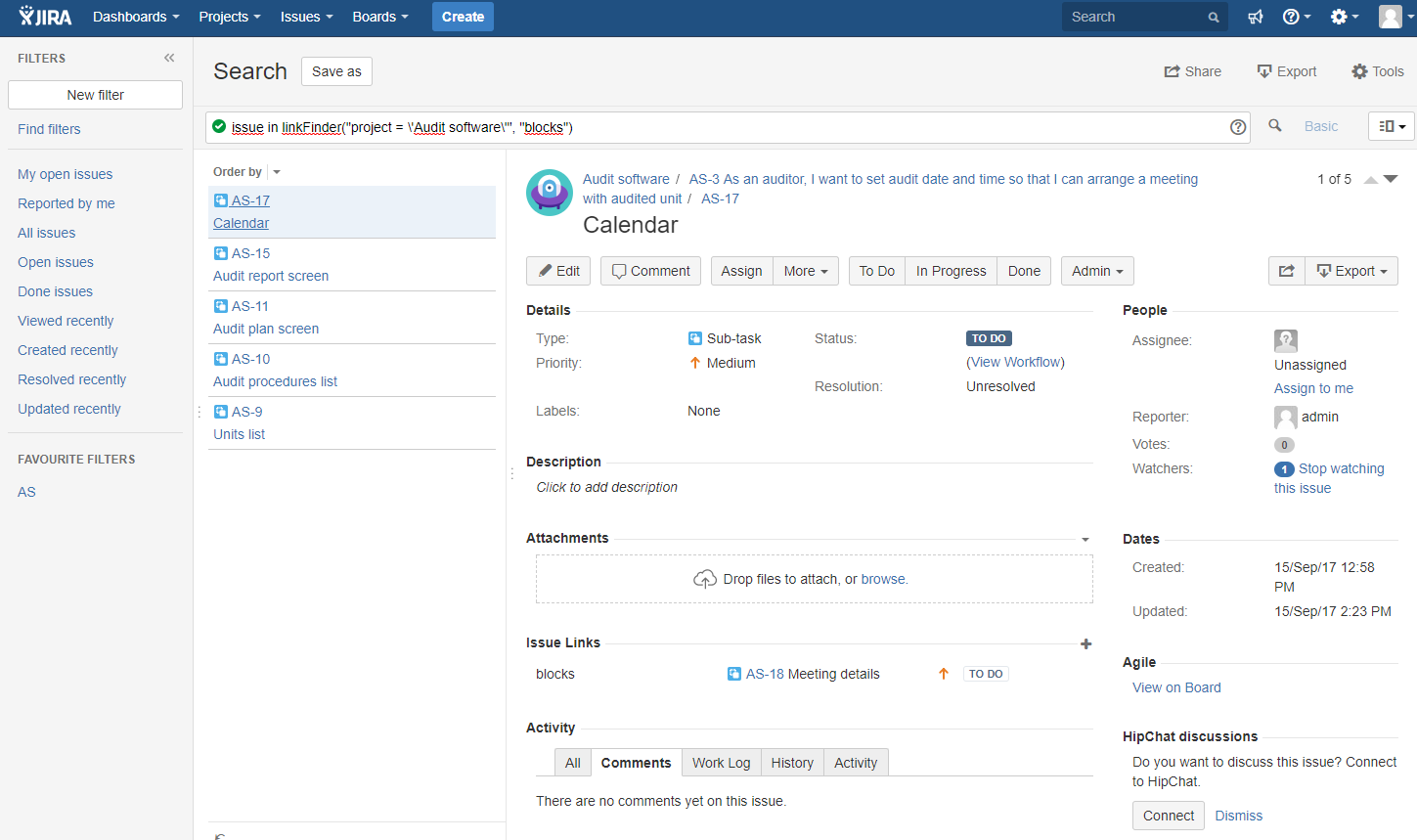Screen dimensions: 1417x840
Task: Open the Admin dropdown
Action: point(1097,271)
